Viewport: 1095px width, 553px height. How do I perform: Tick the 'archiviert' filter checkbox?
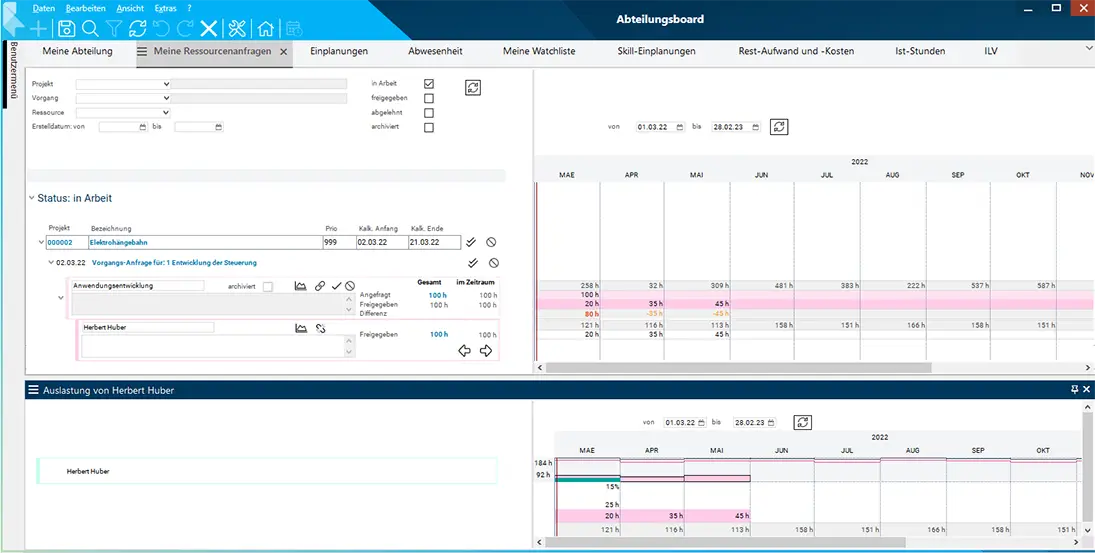point(429,128)
